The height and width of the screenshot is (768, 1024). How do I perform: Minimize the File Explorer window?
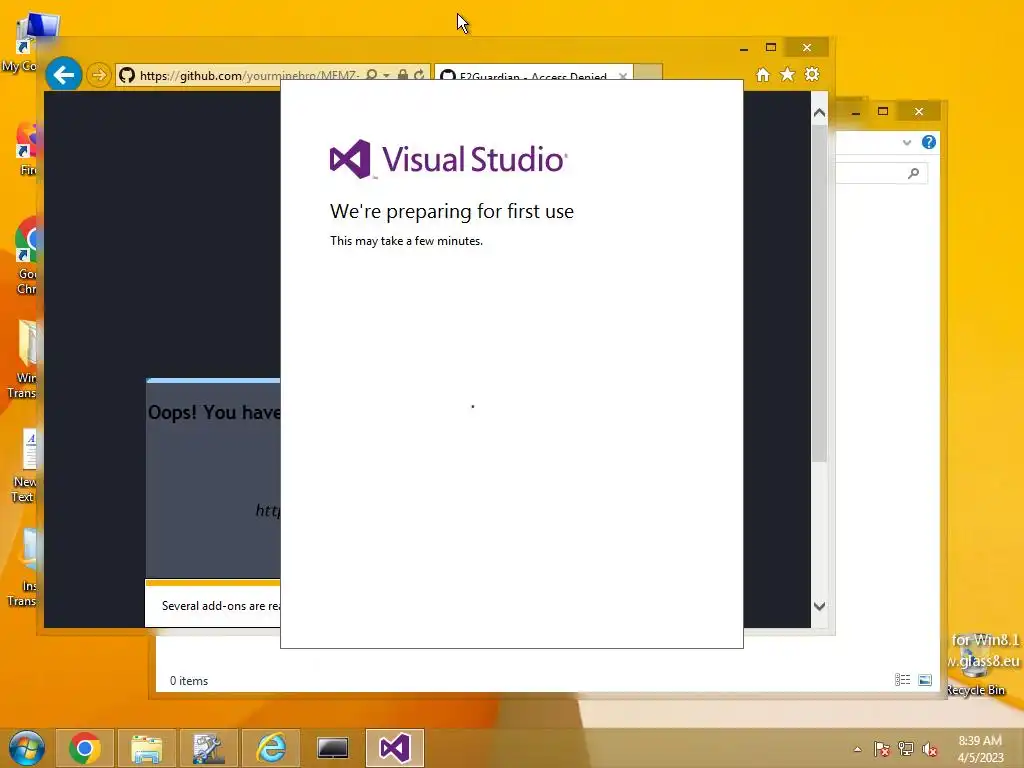click(856, 112)
